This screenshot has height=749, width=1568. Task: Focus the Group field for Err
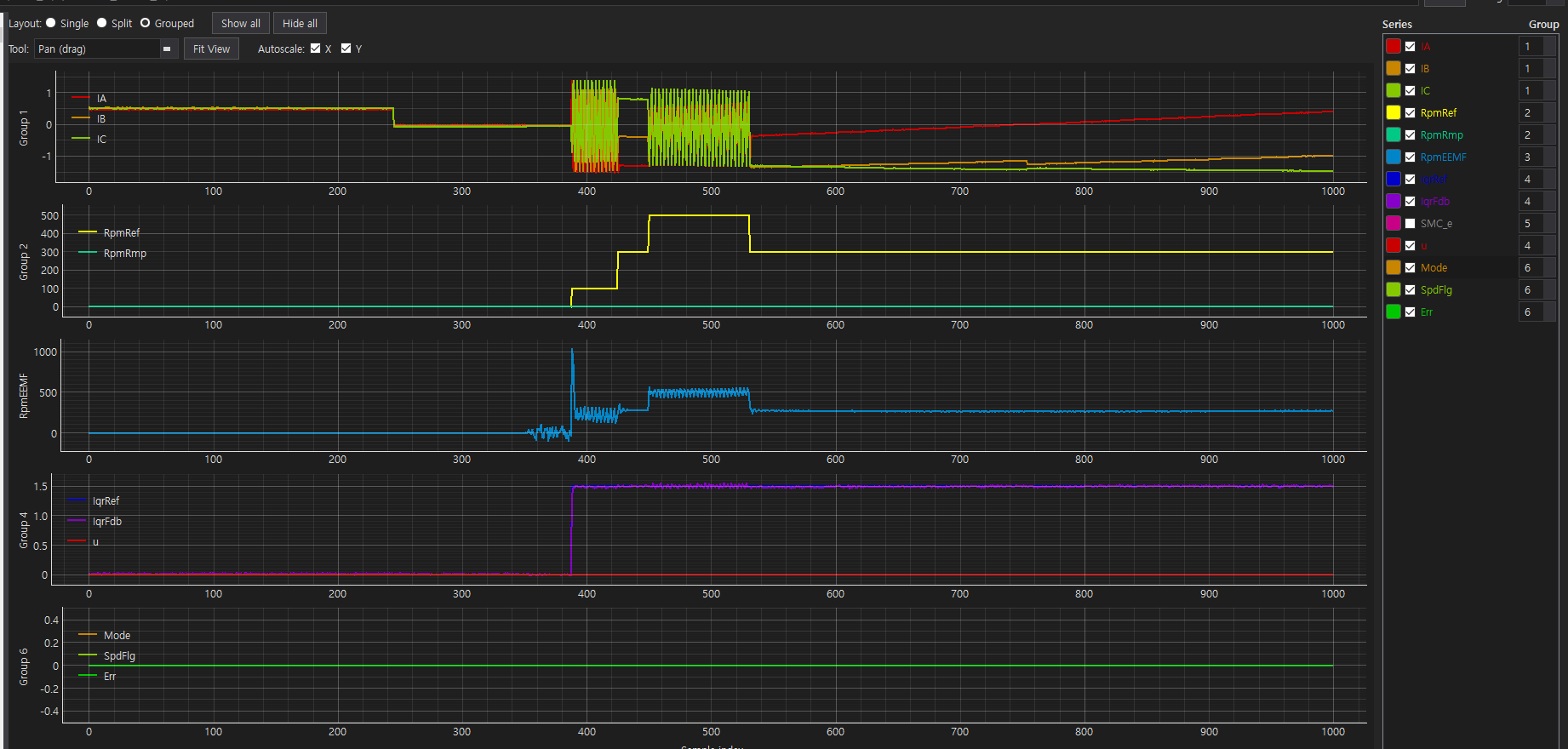[x=1537, y=312]
